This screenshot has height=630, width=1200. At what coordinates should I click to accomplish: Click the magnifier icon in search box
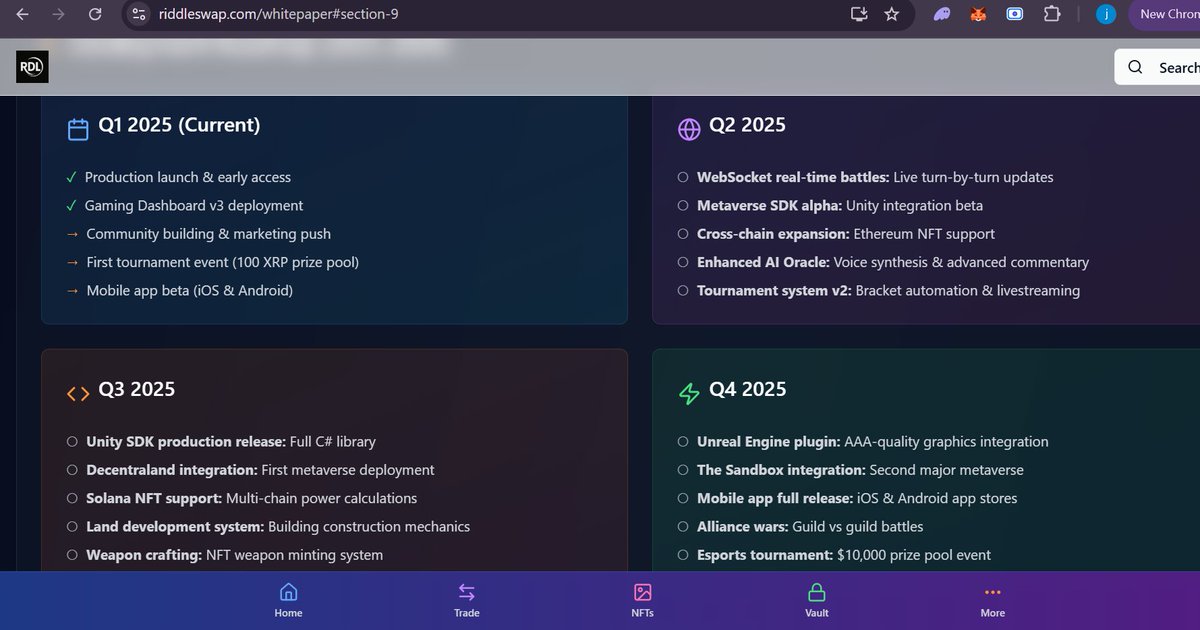[x=1135, y=67]
